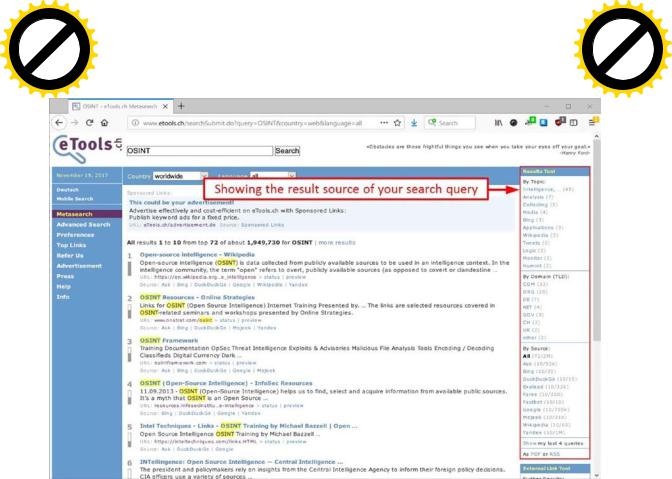Open the OSINT Framework result
This screenshot has width=672, height=479.
tap(169, 341)
